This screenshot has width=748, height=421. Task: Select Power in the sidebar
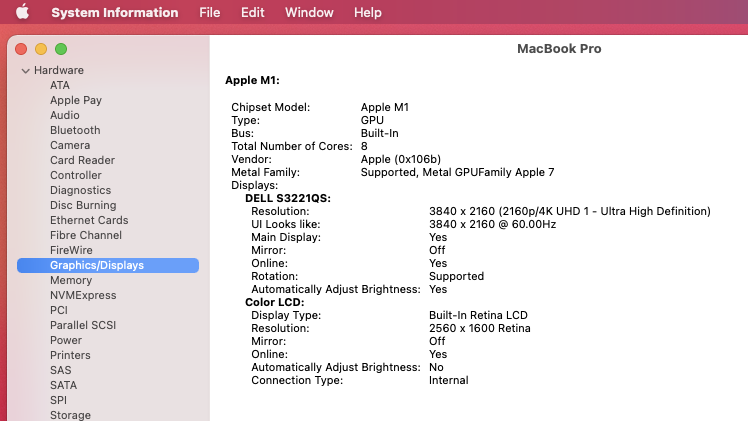click(x=66, y=340)
